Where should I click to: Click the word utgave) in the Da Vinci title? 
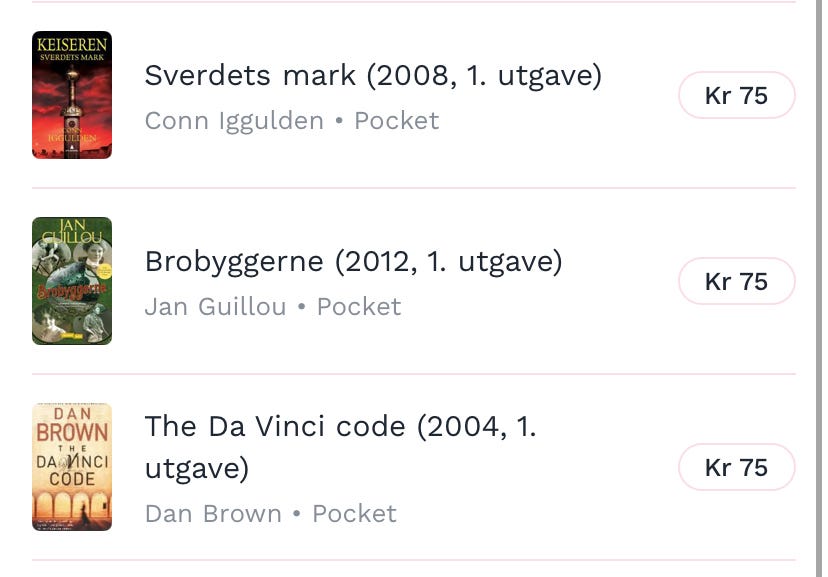tap(196, 469)
